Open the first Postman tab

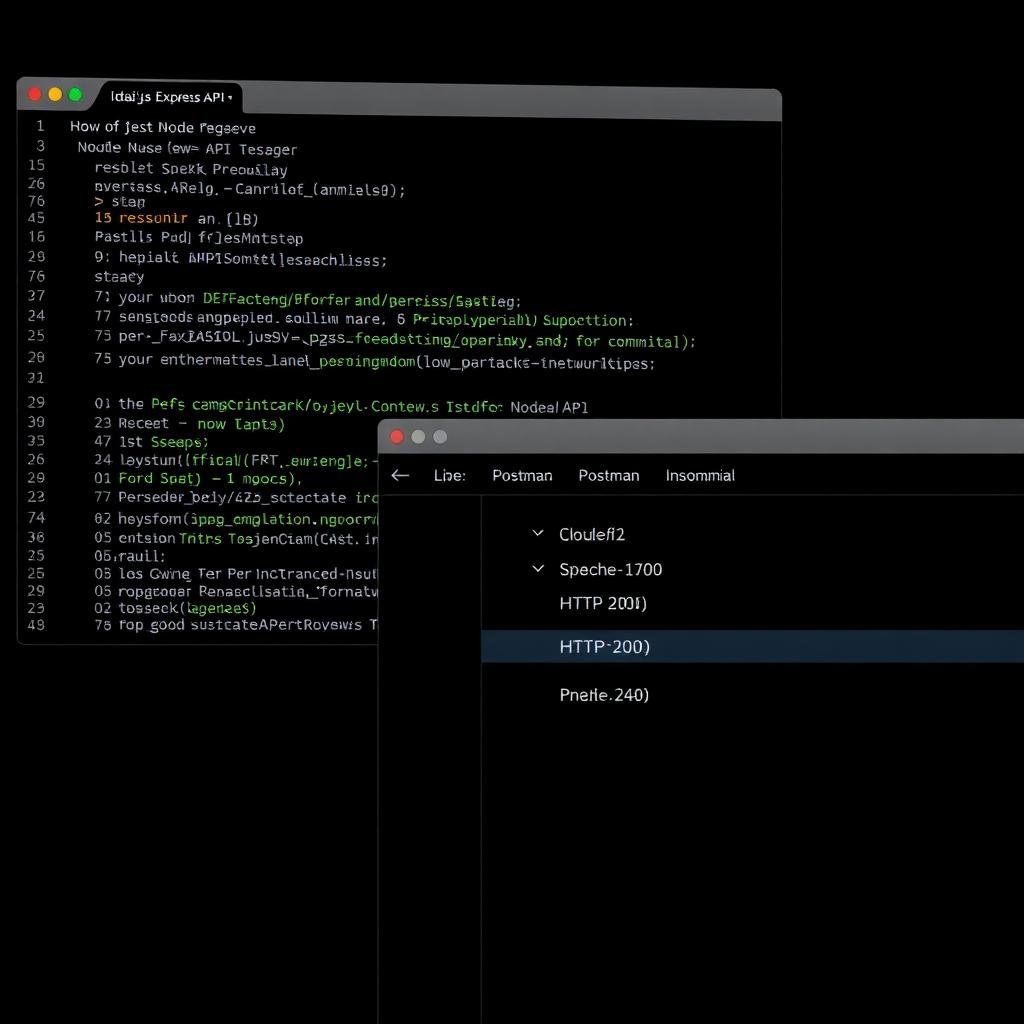(522, 475)
